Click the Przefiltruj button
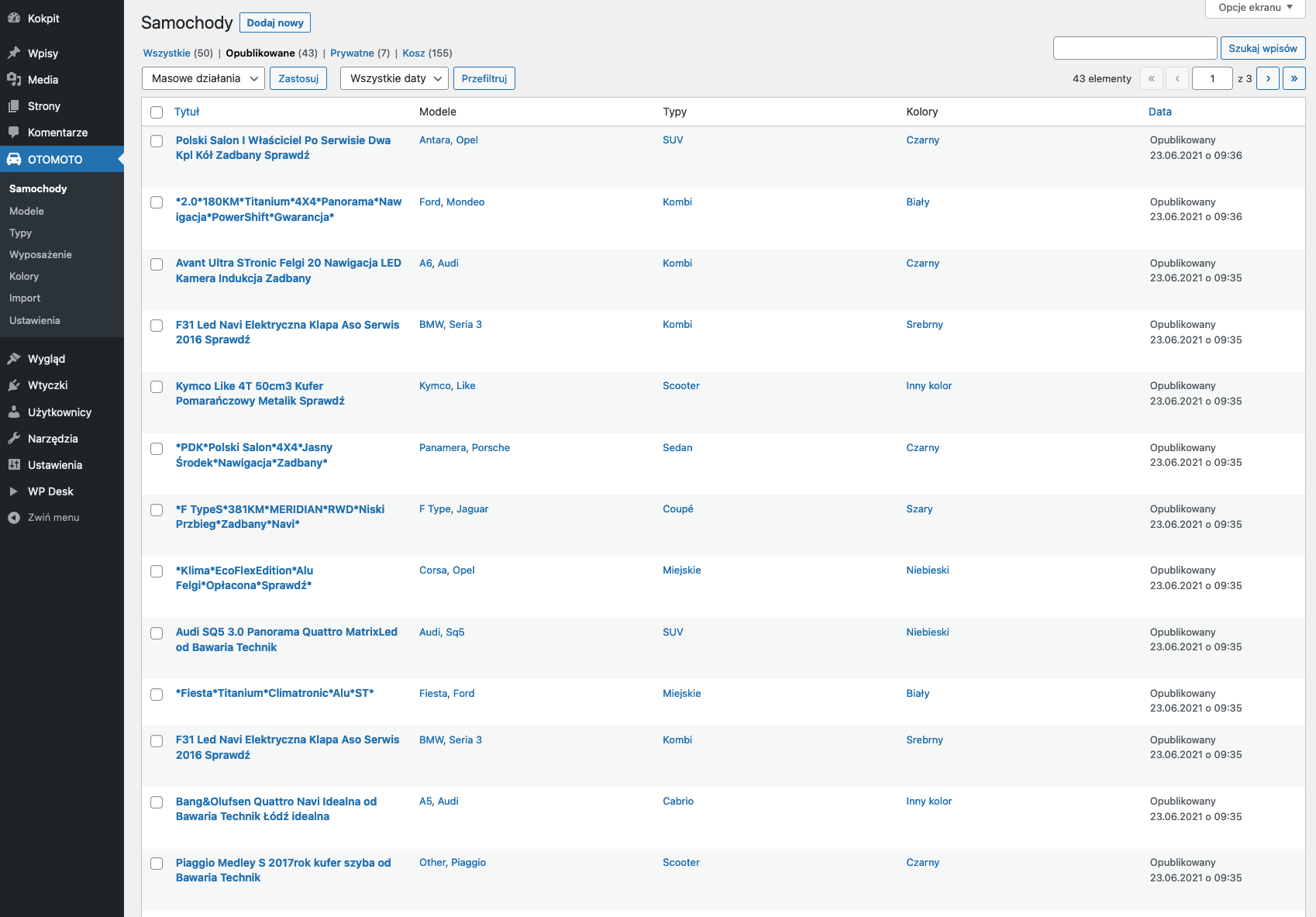The height and width of the screenshot is (917, 1316). [484, 78]
